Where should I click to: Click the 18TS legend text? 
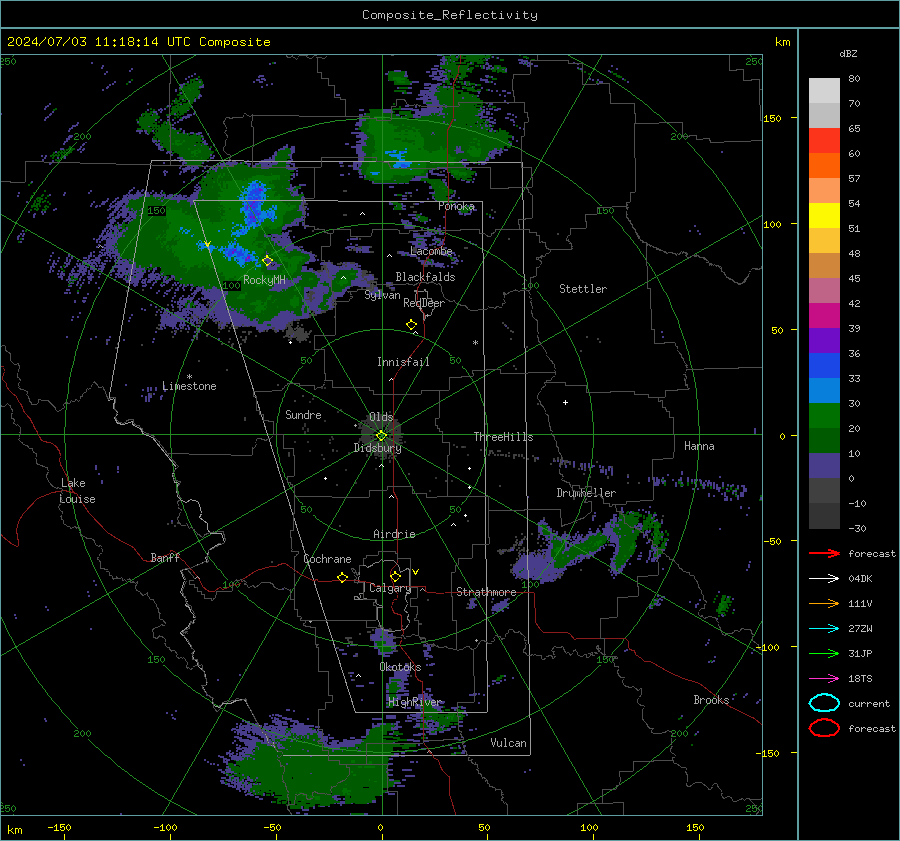(x=860, y=679)
